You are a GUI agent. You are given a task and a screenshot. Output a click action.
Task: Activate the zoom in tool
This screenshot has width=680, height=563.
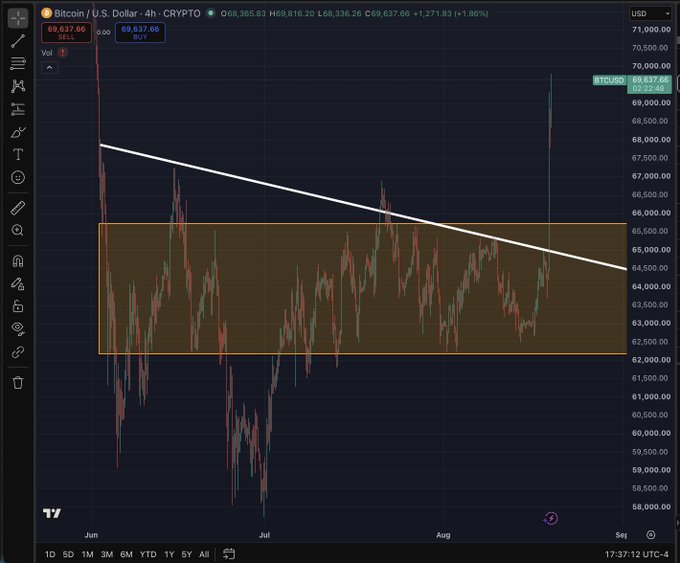pyautogui.click(x=18, y=230)
